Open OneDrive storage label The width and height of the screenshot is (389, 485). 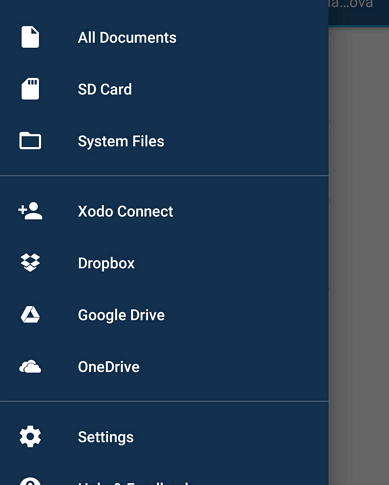point(109,367)
